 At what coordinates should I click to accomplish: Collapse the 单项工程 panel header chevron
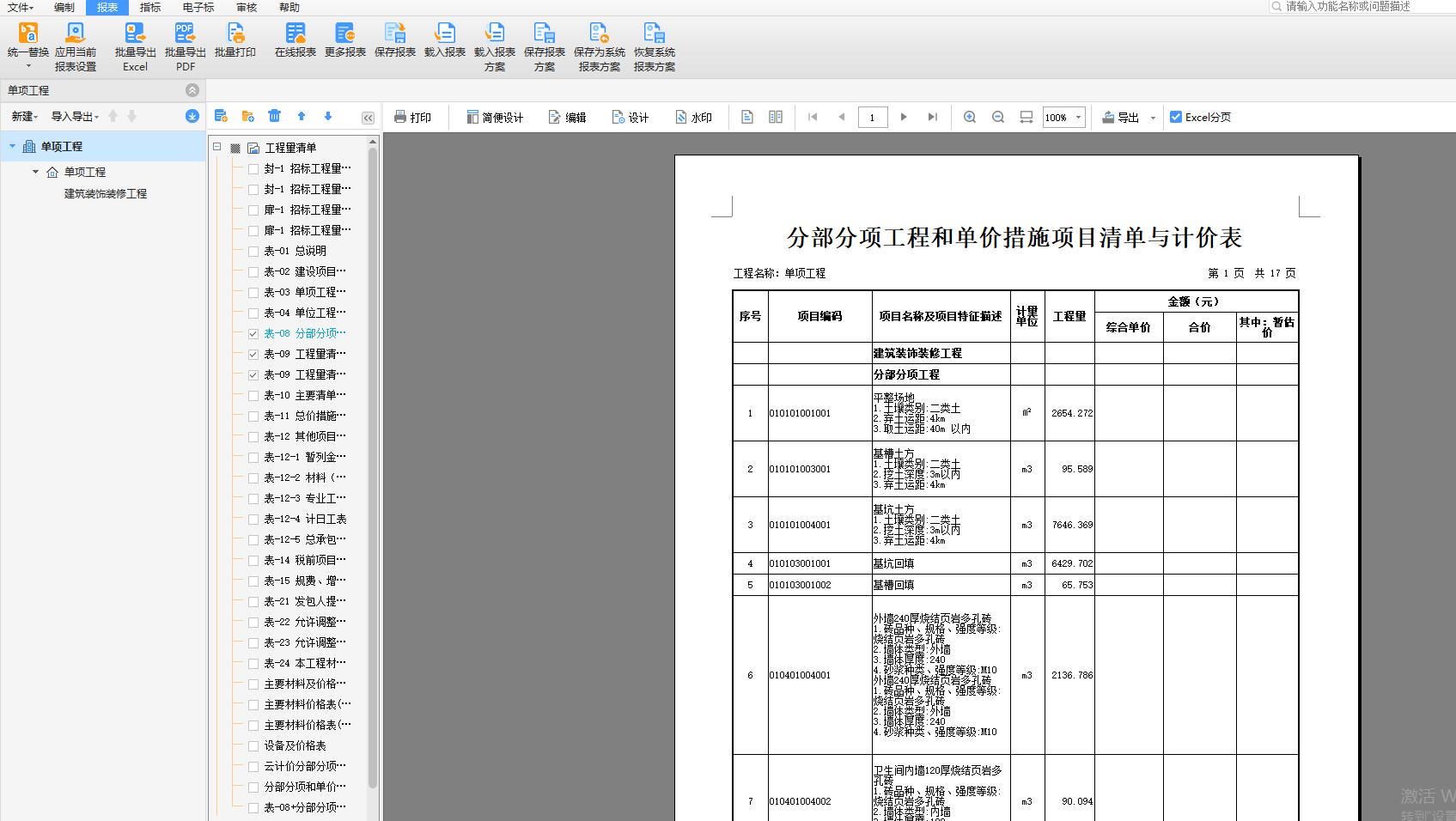pos(192,90)
